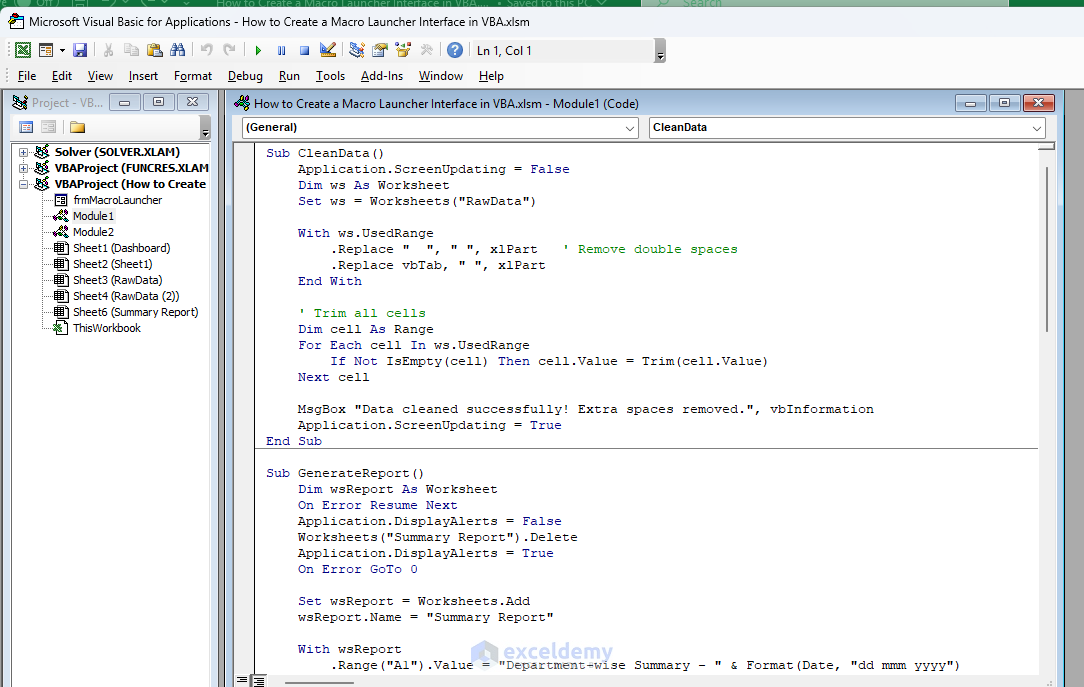
Task: Run macro with green play icon
Action: tap(258, 50)
